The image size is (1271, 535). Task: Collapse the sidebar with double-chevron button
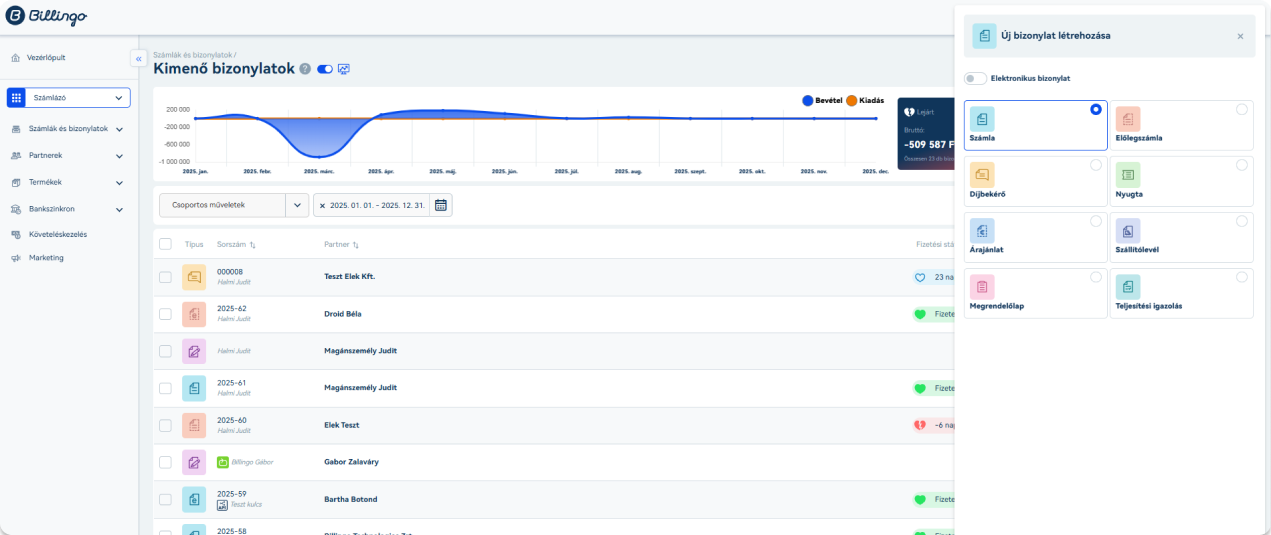coord(139,59)
